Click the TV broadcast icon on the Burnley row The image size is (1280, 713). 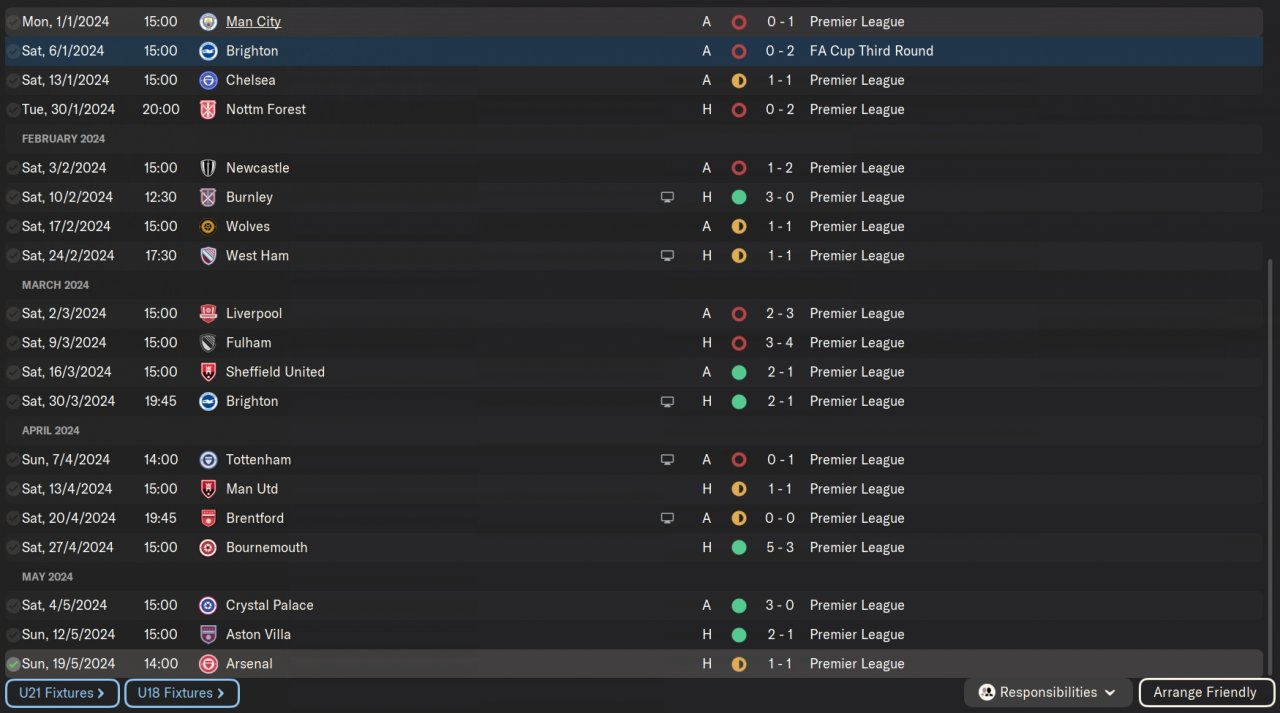[667, 198]
